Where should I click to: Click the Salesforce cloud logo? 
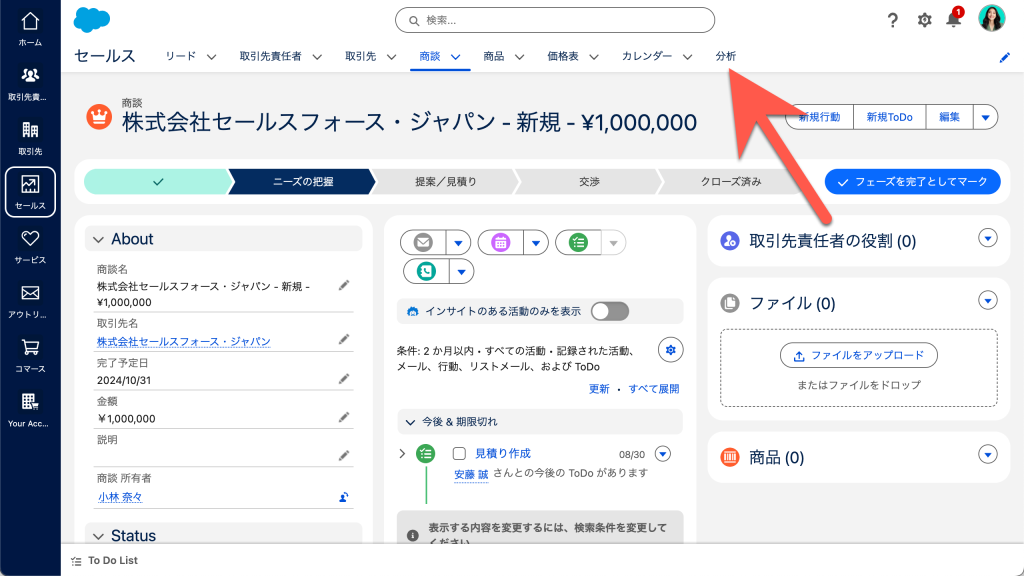tap(91, 20)
